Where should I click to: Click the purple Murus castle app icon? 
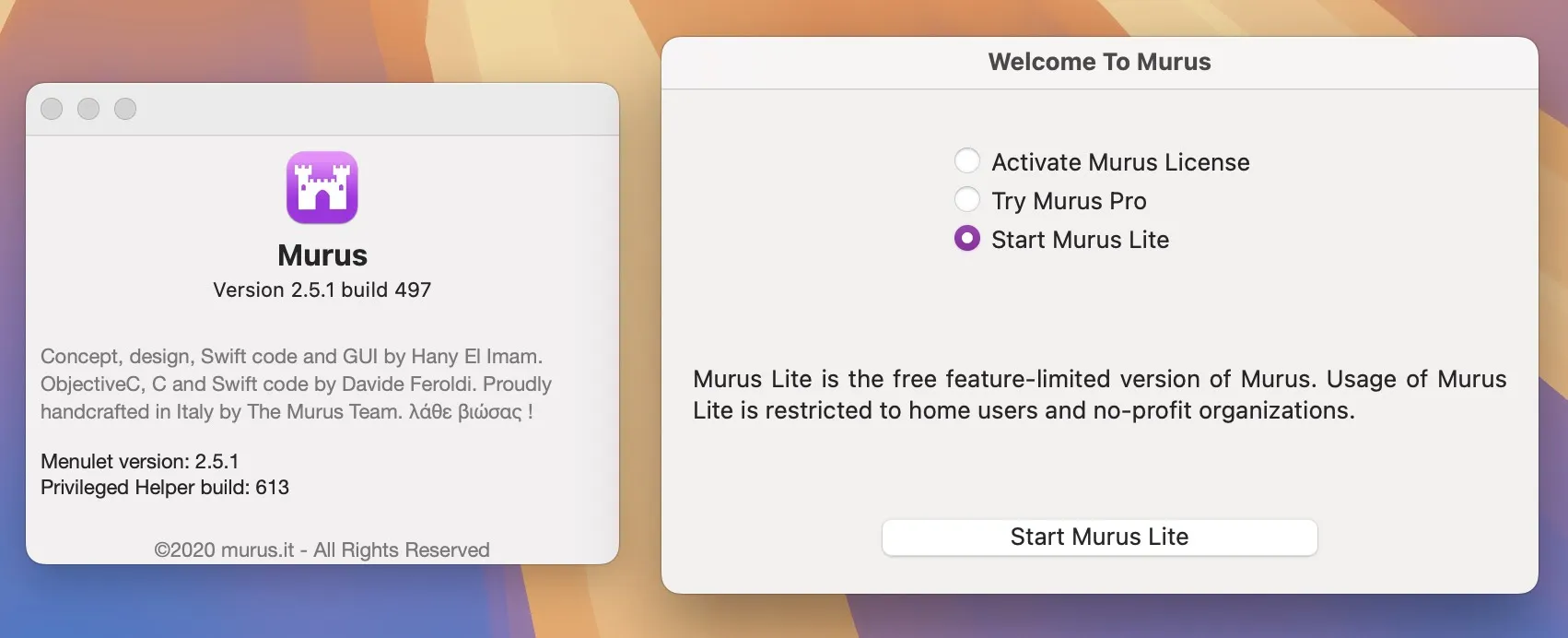(x=322, y=188)
